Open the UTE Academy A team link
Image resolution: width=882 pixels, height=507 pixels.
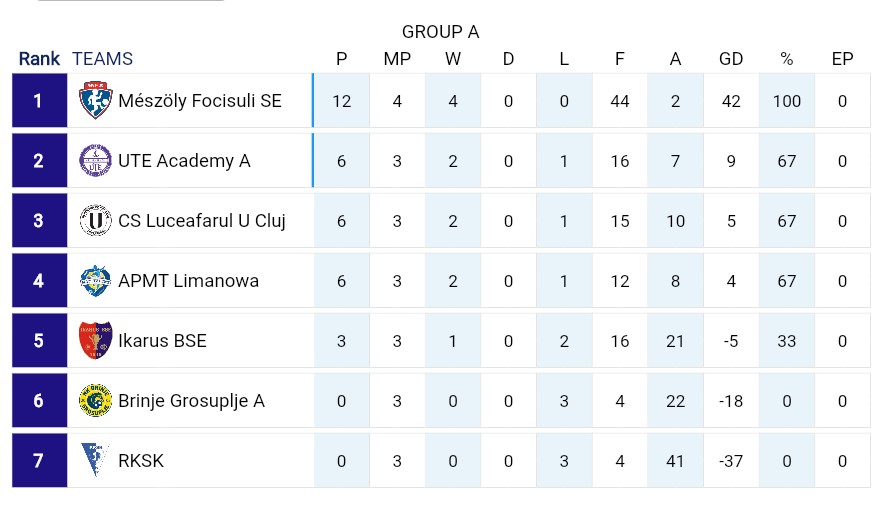(184, 161)
